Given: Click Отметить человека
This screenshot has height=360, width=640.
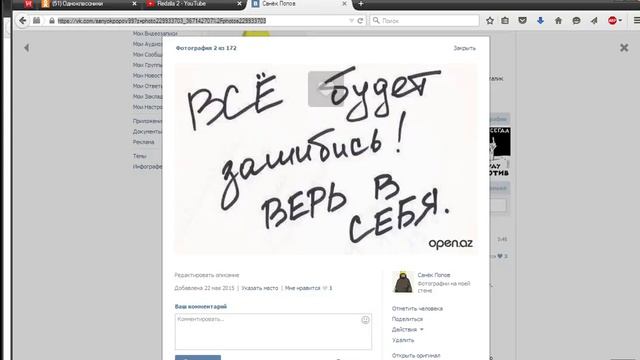Looking at the screenshot, I should coord(417,309).
